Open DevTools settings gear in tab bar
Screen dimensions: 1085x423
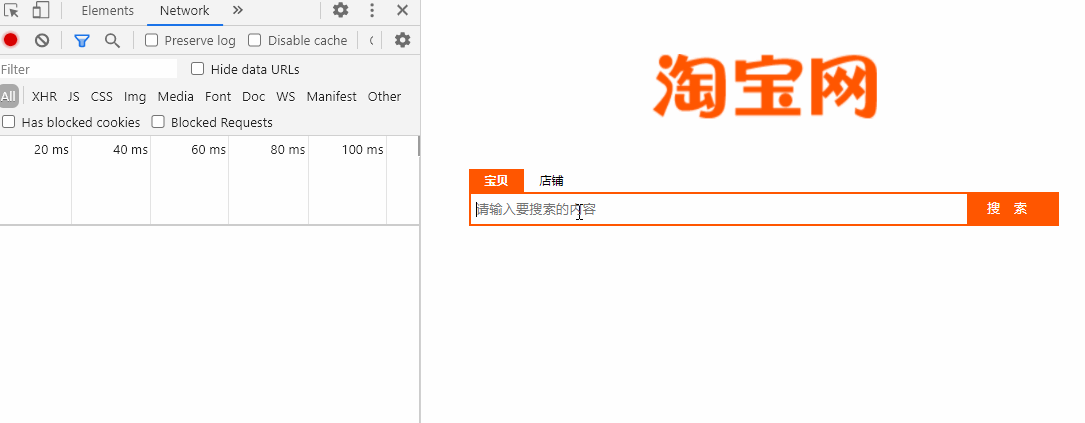(340, 10)
